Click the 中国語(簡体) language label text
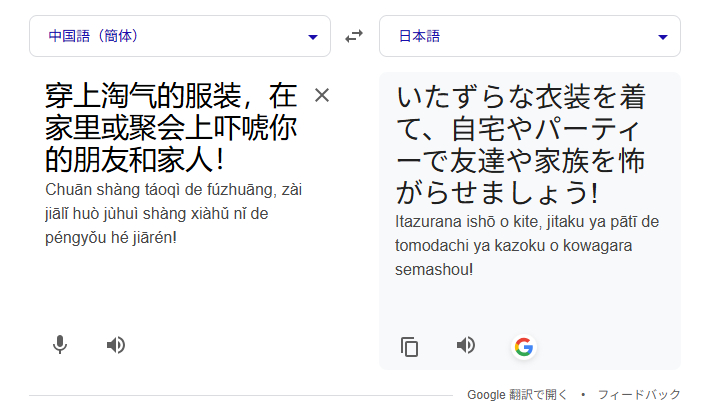The image size is (701, 409). click(93, 36)
